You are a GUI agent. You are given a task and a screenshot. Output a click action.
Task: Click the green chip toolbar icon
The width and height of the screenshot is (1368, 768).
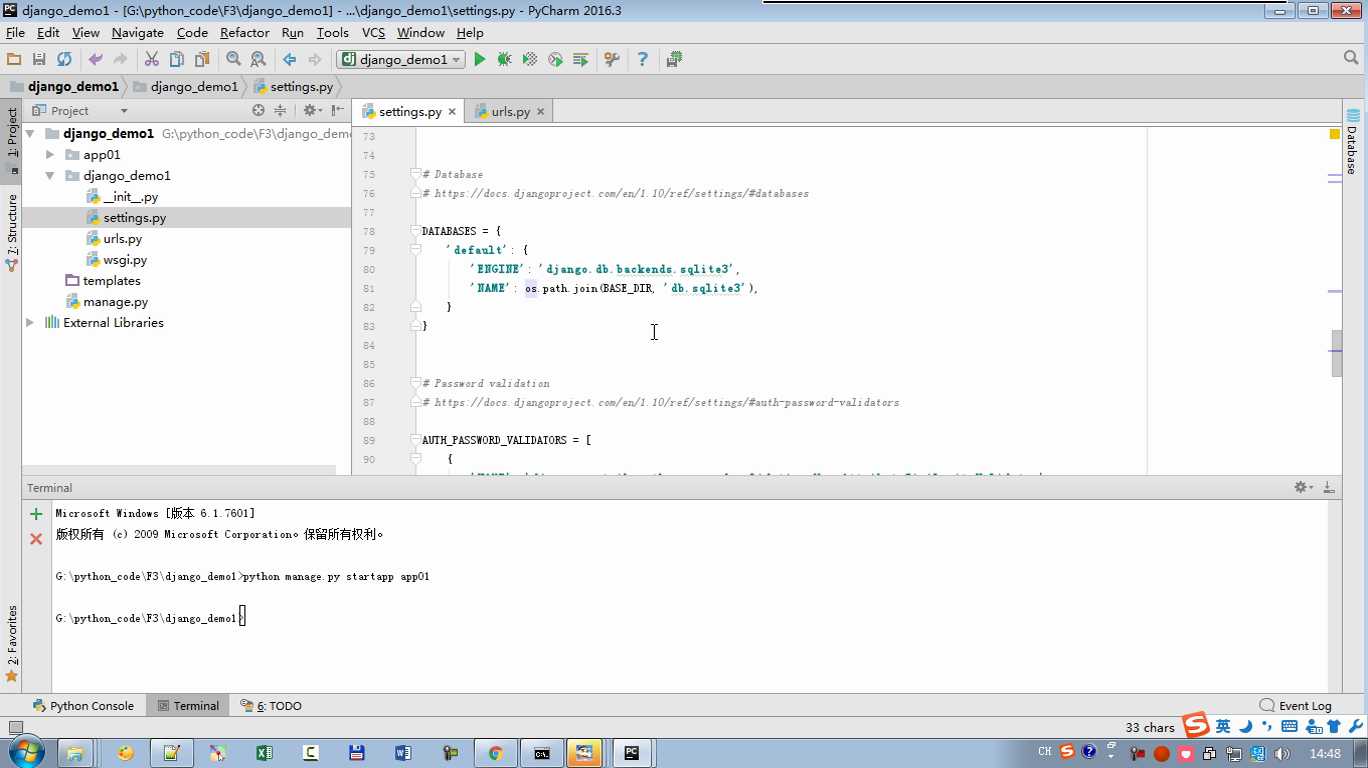click(674, 60)
